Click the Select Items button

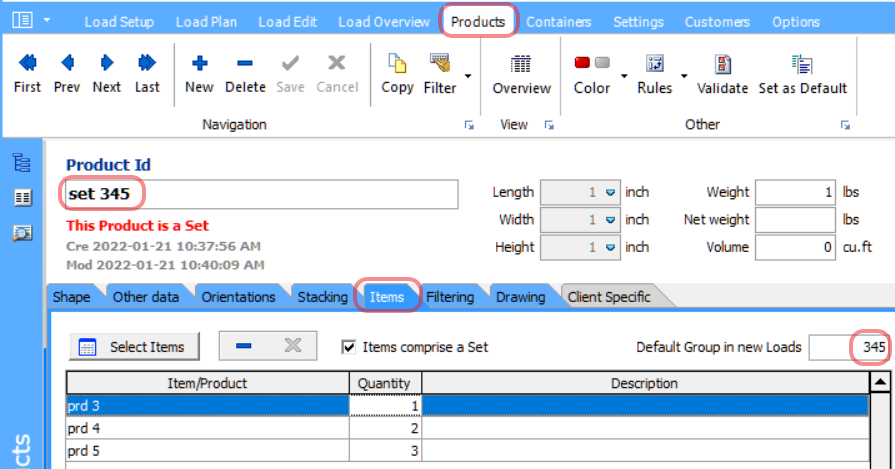(x=134, y=347)
